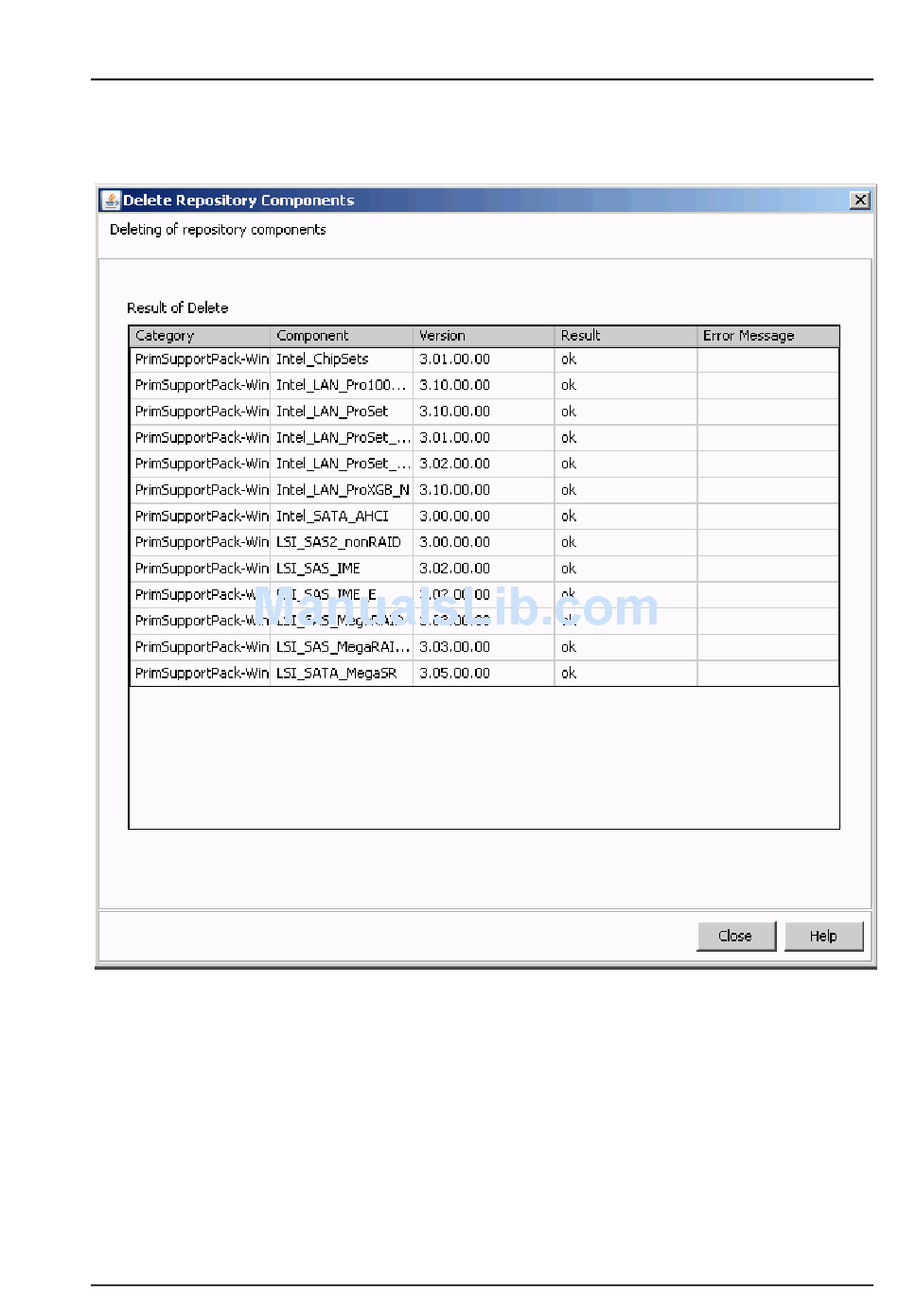Click the ok result for LSI_SAS_IME

tap(626, 569)
